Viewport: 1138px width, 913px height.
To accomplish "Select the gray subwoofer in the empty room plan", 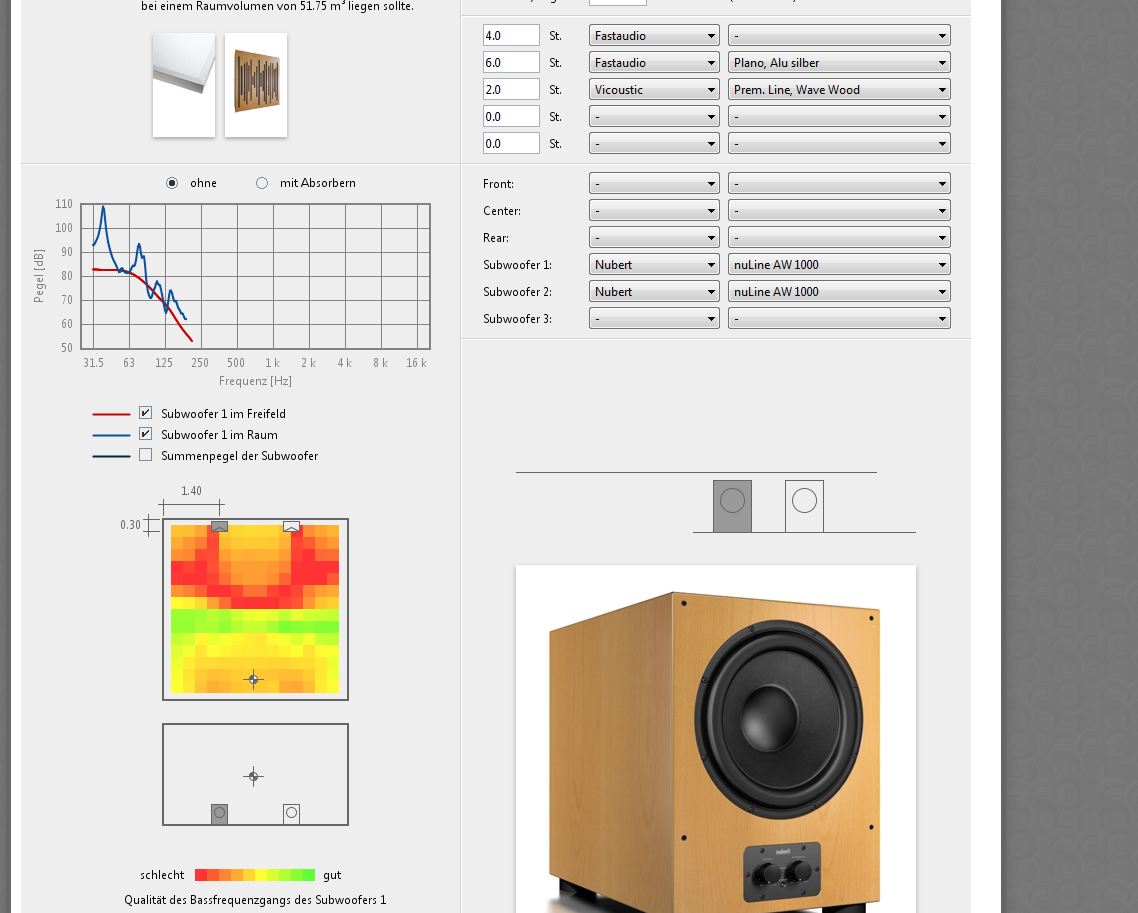I will [220, 814].
